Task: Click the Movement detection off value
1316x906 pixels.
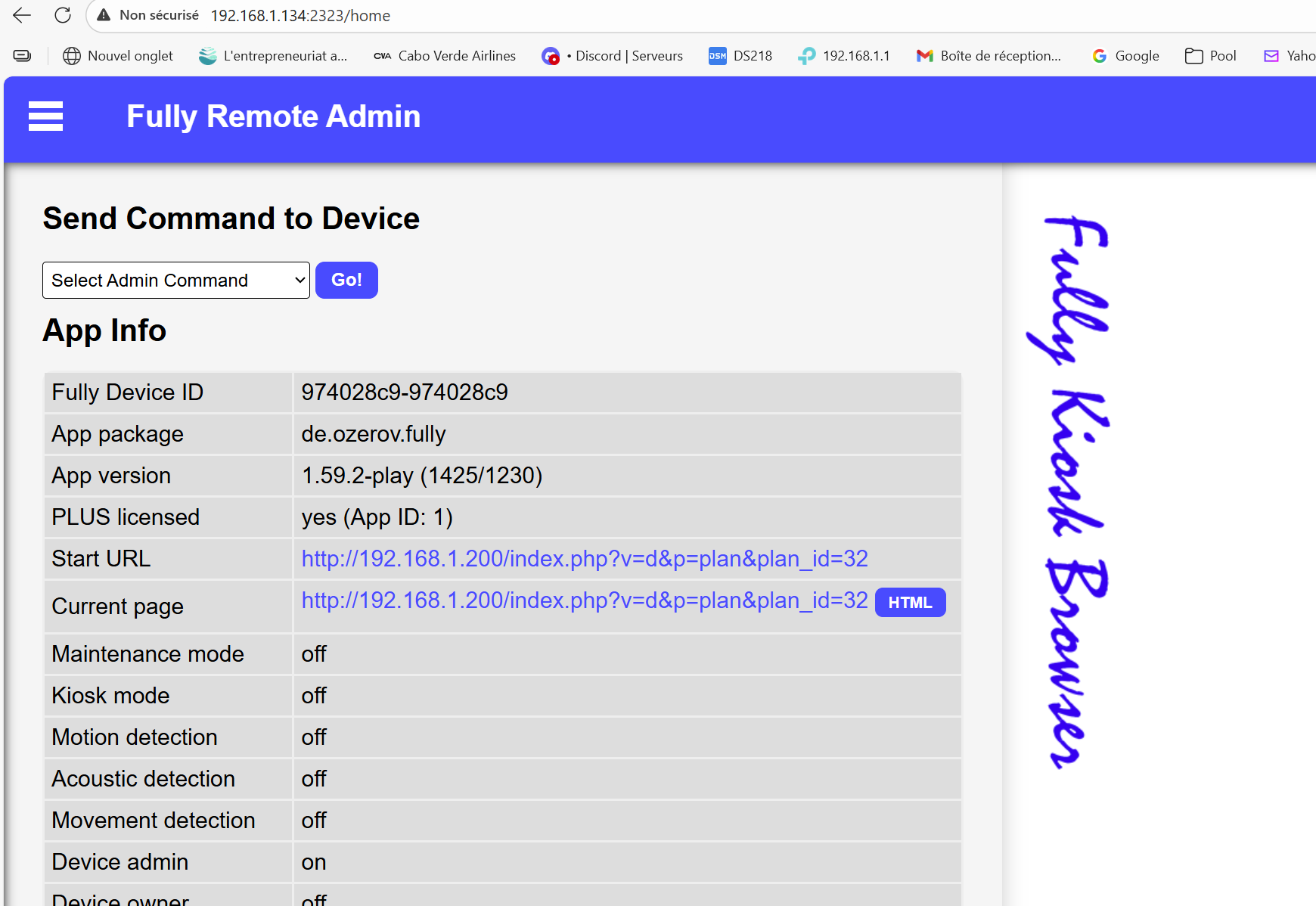Action: coord(314,821)
